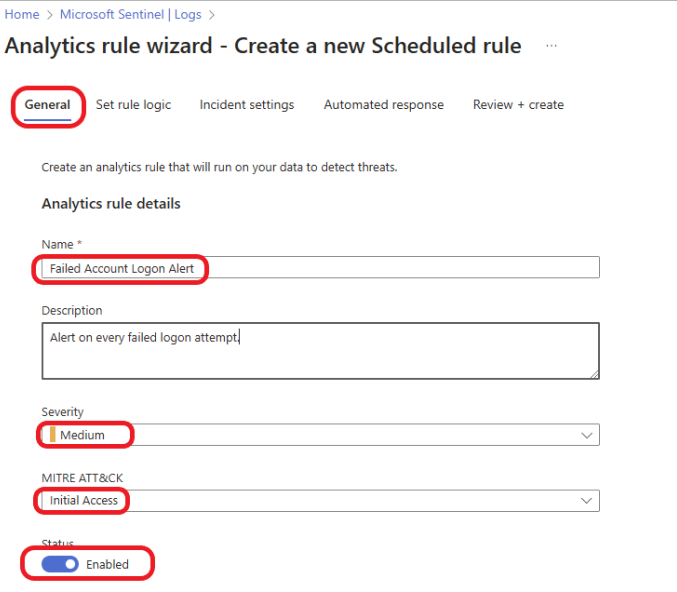This screenshot has height=592, width=677.
Task: Open the Automated response tab
Action: pyautogui.click(x=384, y=105)
